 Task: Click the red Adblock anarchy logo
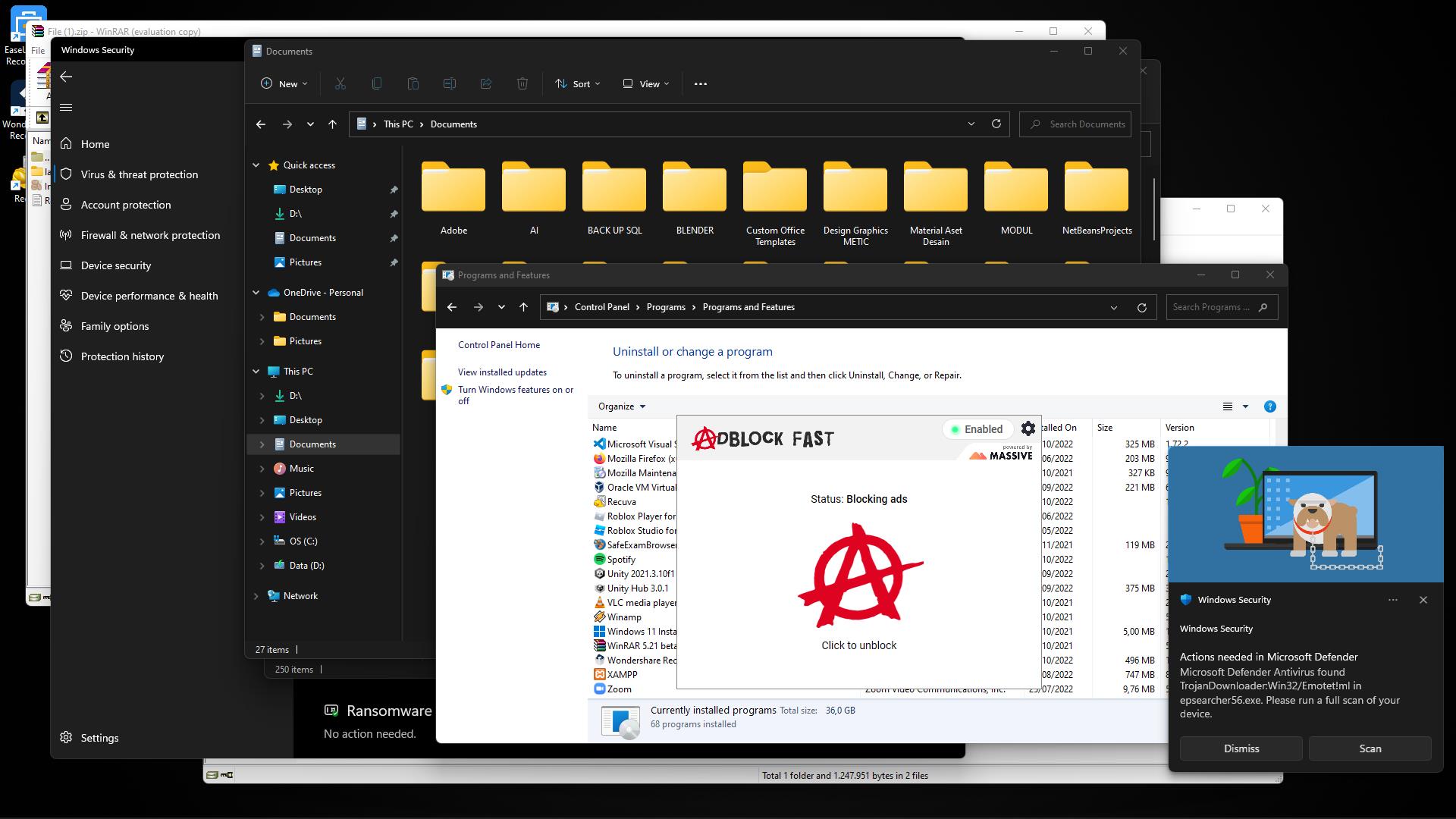pyautogui.click(x=859, y=576)
